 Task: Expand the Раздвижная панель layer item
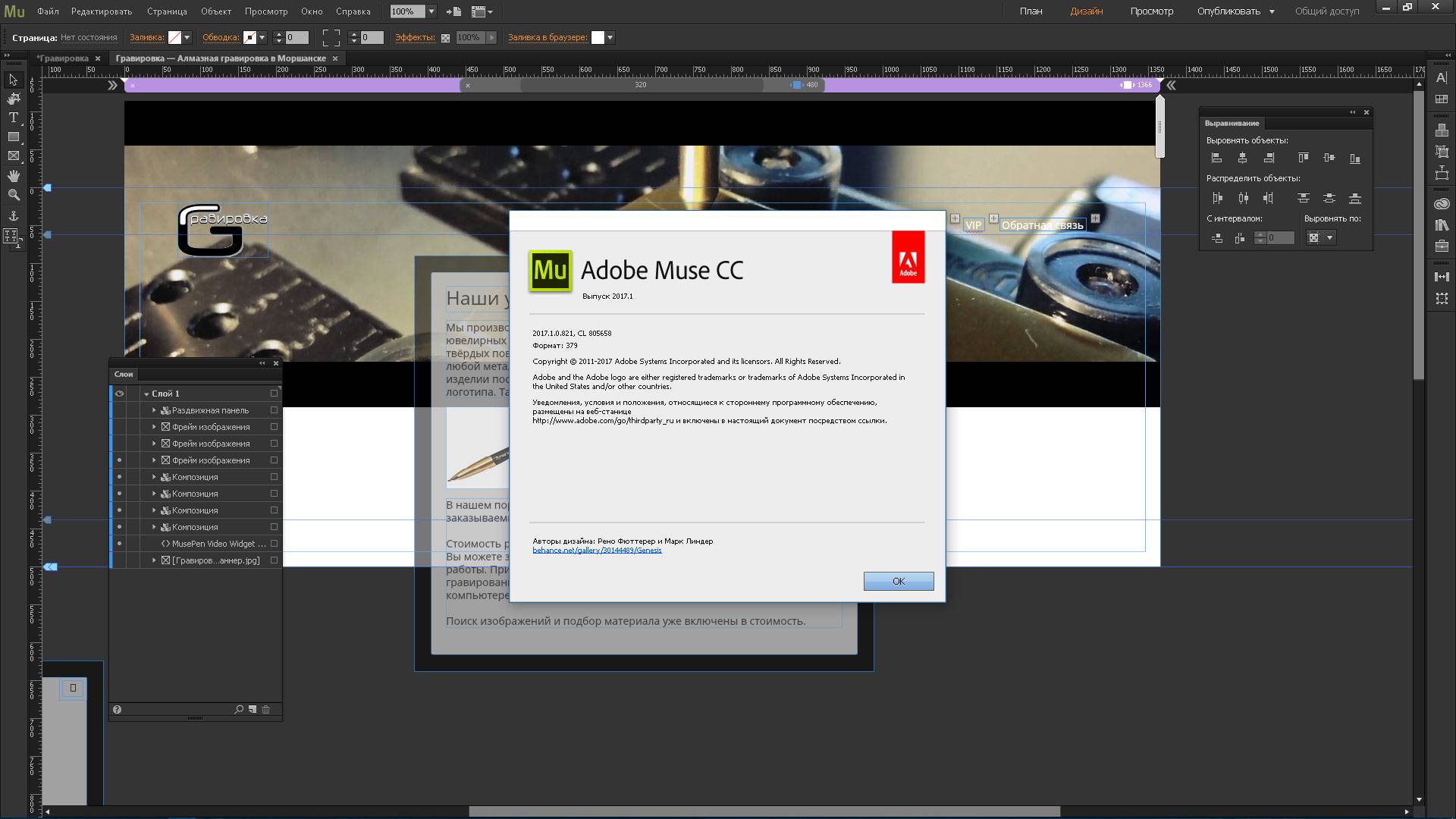click(x=154, y=410)
